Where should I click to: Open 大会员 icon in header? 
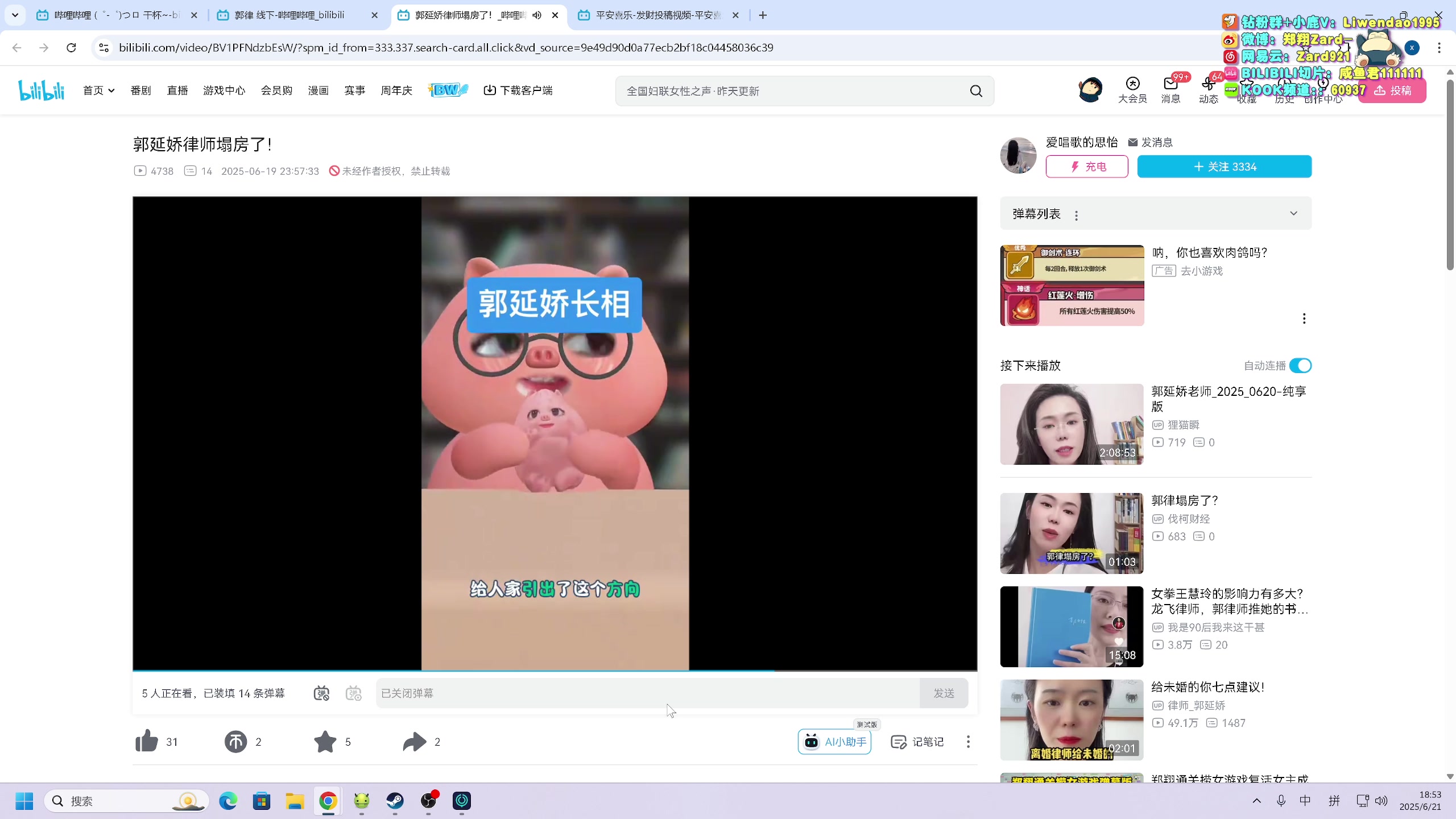tap(1132, 90)
